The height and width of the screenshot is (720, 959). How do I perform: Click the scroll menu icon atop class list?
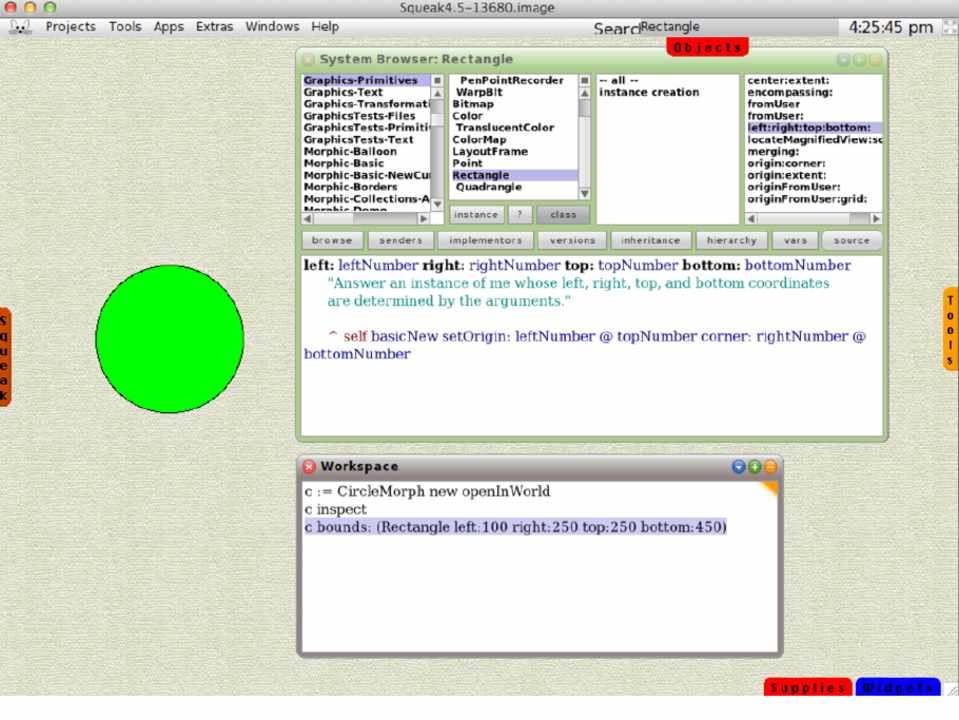tap(584, 81)
